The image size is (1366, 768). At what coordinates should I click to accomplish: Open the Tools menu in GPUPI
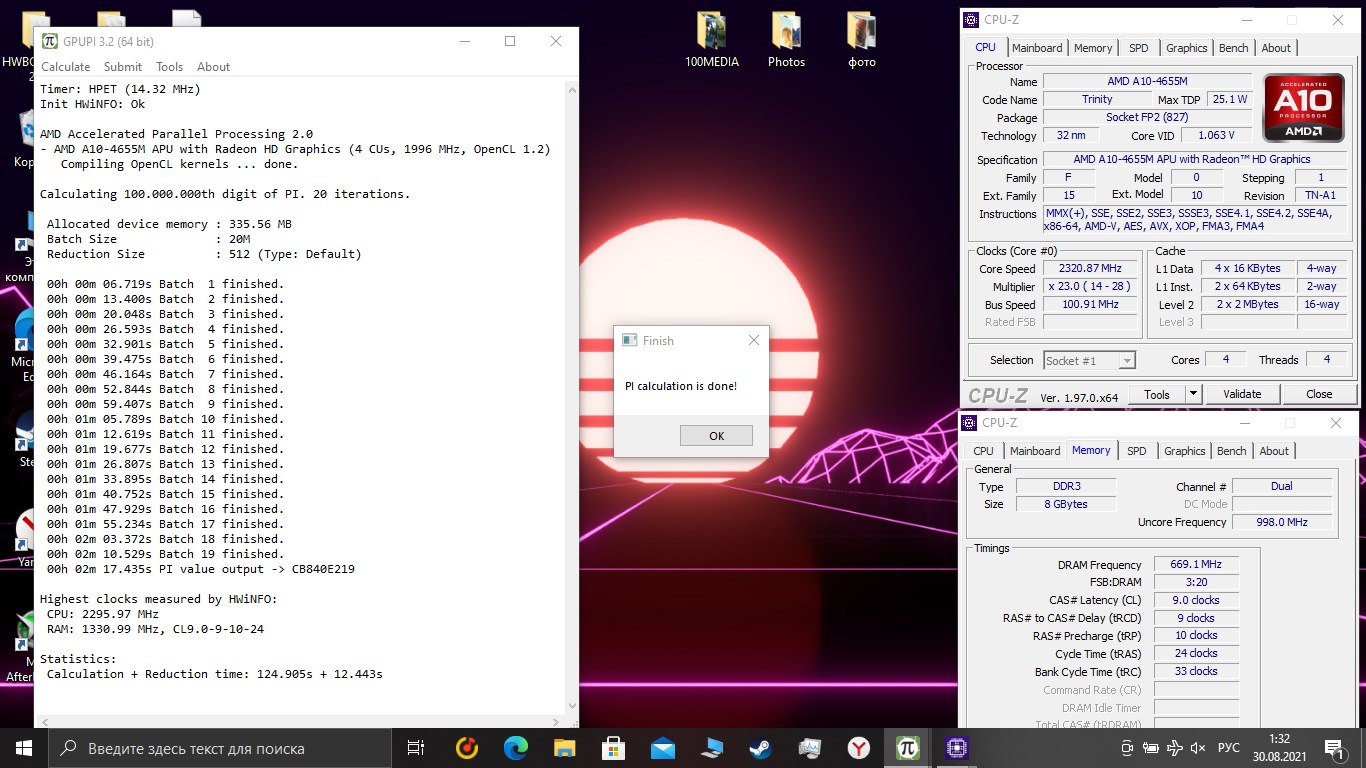(169, 67)
